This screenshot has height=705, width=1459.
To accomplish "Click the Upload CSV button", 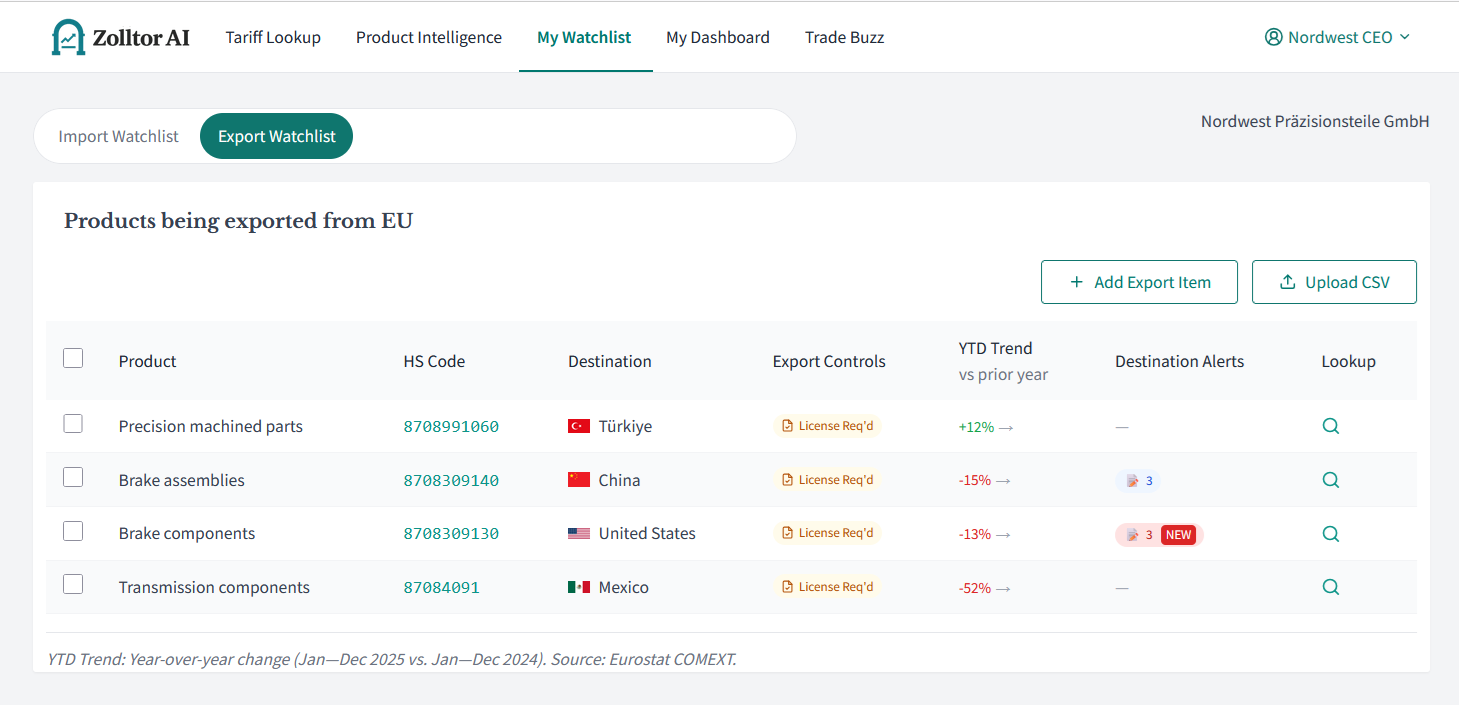I will coord(1334,282).
